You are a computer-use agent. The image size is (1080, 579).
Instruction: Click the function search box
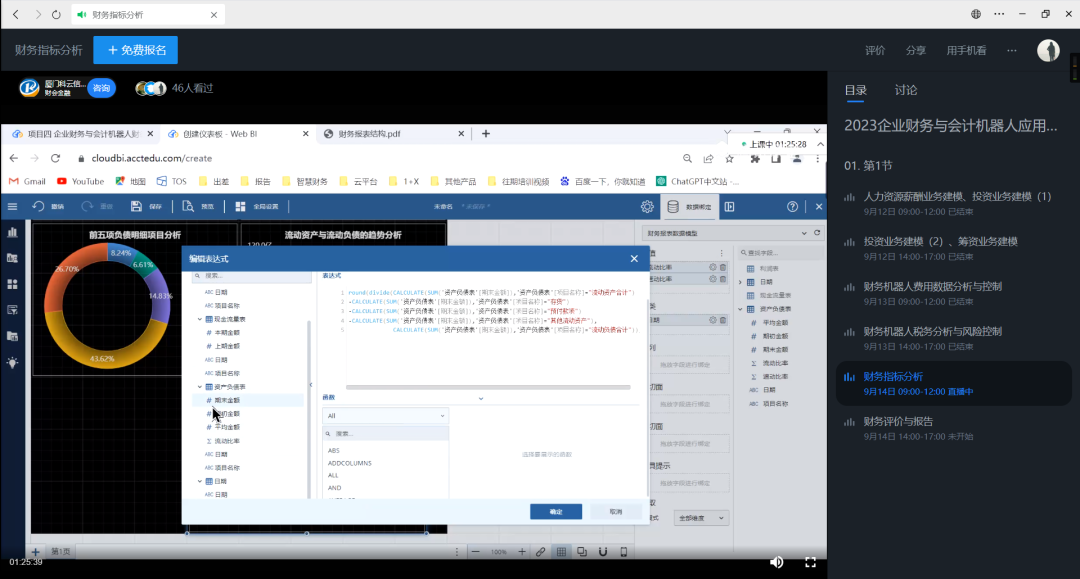(386, 434)
